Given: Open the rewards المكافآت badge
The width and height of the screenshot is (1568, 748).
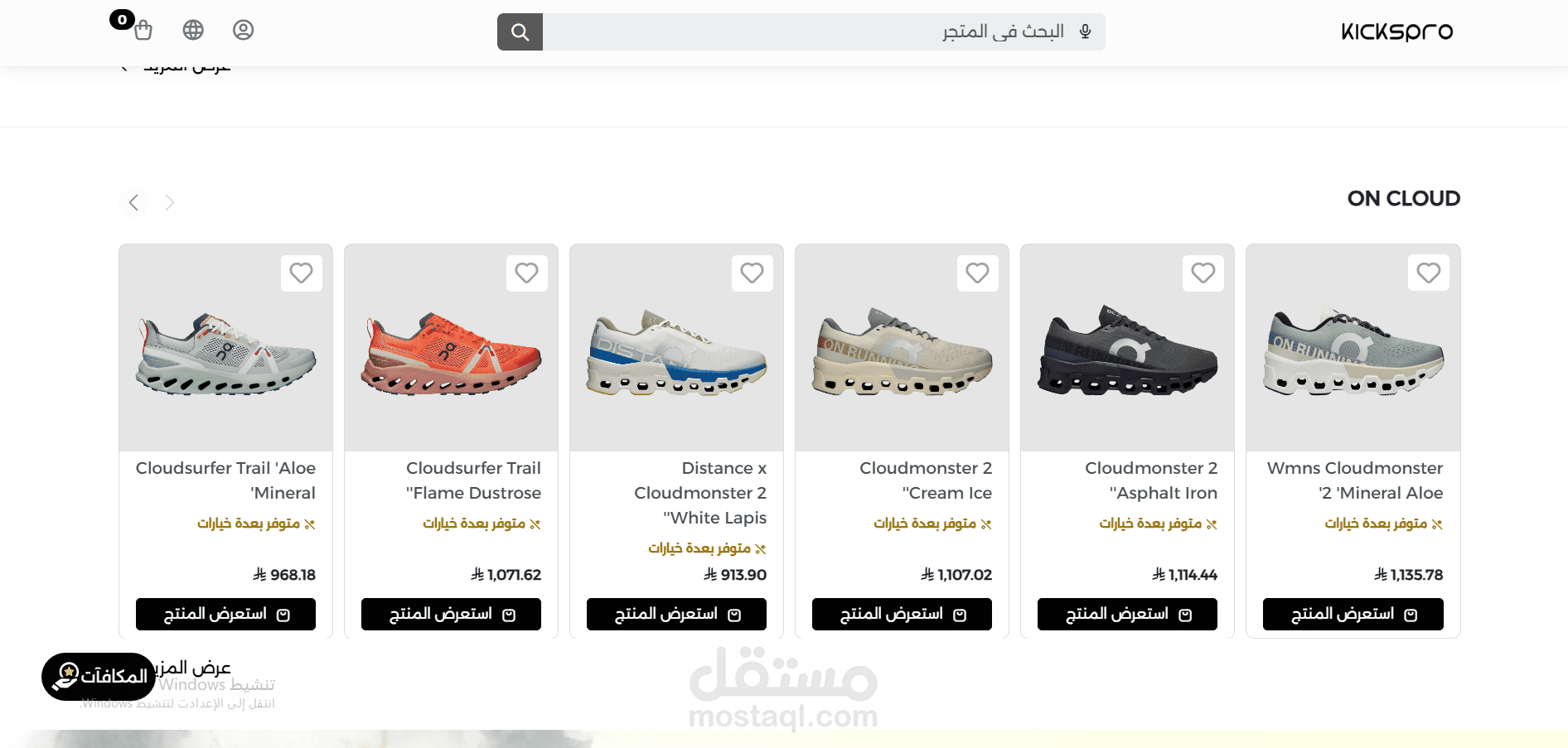Looking at the screenshot, I should pos(99,677).
